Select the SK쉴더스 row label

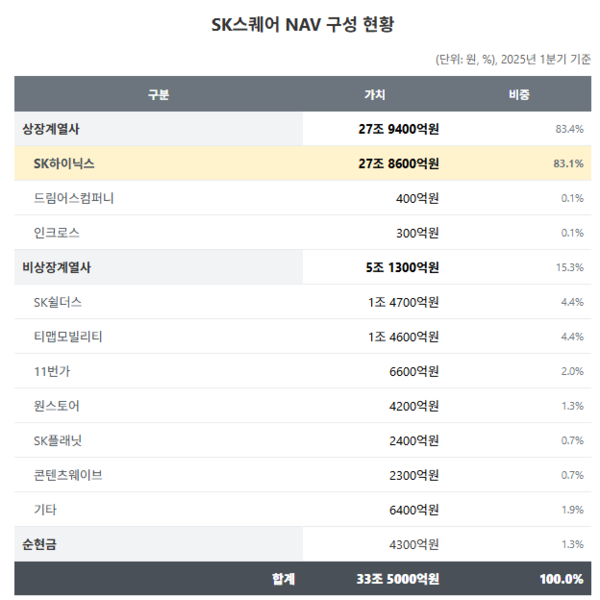point(57,302)
